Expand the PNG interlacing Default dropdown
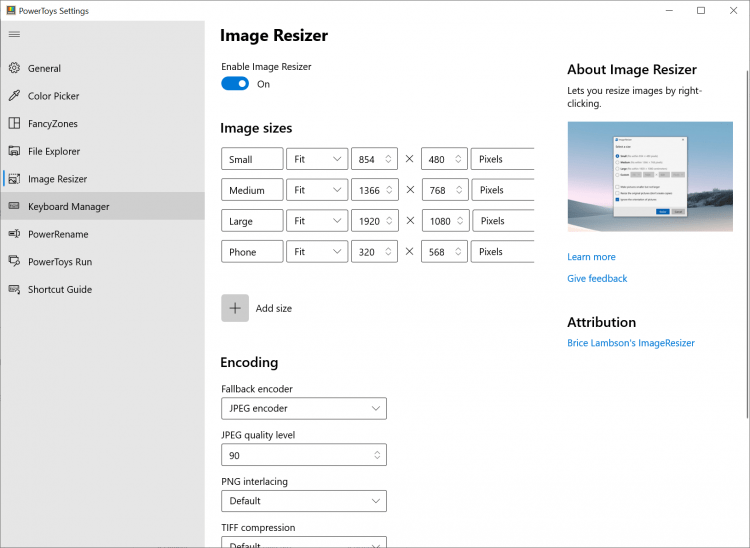 coord(303,500)
